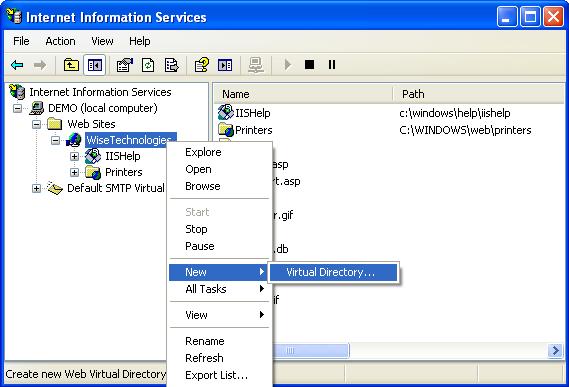Open the New submenu
Viewport: 569px width, 387px height.
coord(219,272)
